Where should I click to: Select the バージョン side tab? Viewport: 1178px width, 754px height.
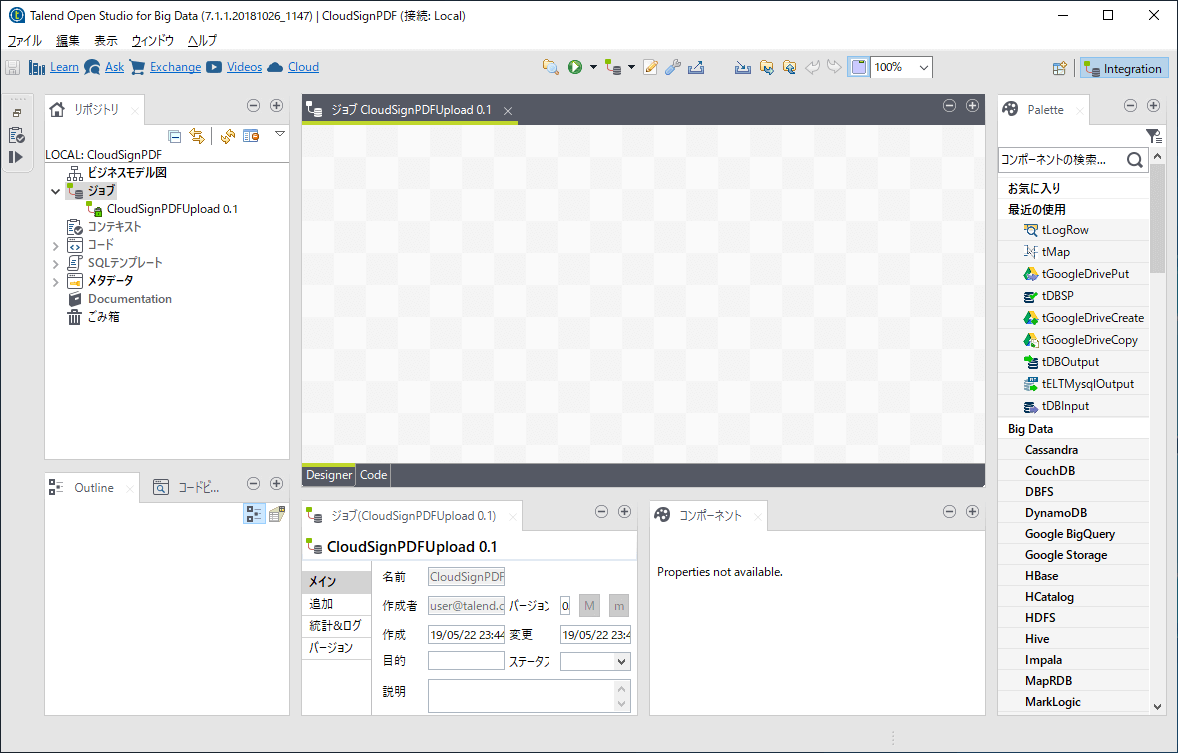[x=337, y=647]
